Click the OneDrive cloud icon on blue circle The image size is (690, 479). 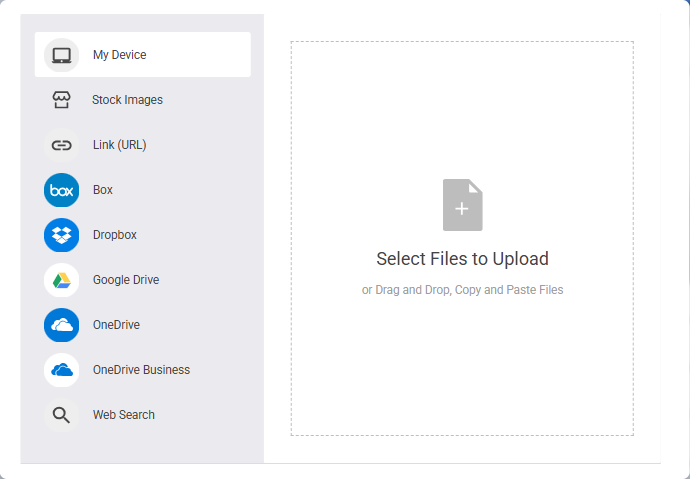(62, 325)
